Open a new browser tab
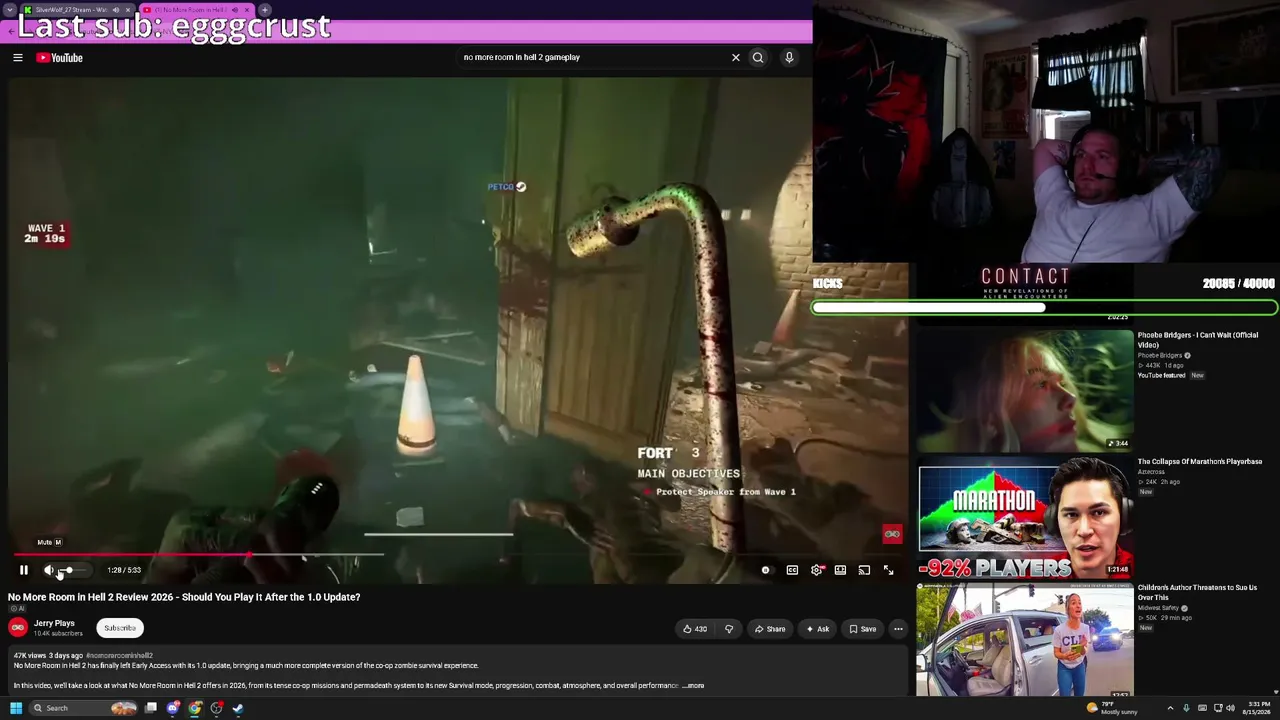 (265, 10)
